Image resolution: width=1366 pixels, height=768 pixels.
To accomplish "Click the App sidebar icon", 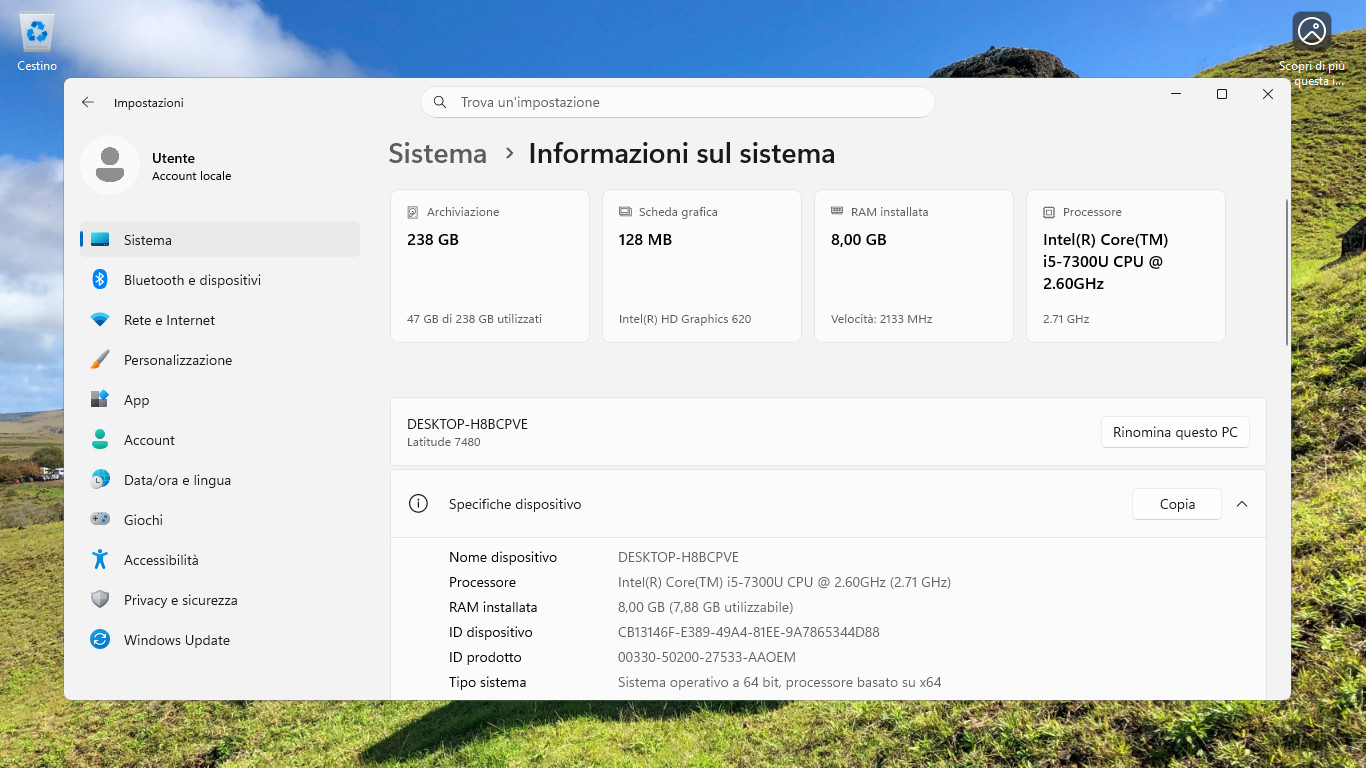I will coord(100,400).
